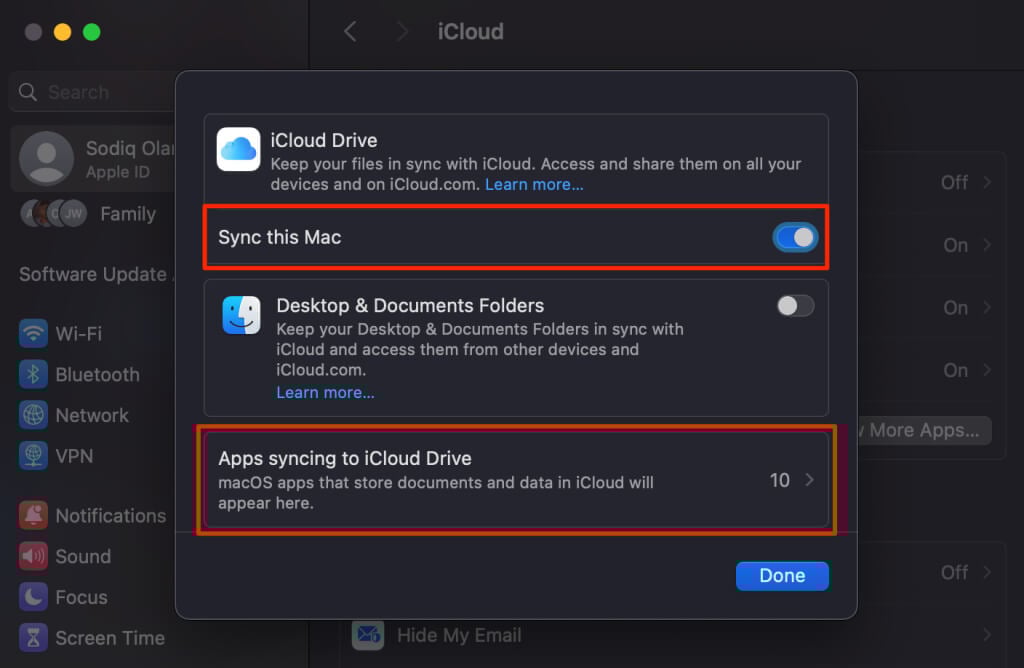The image size is (1024, 668).
Task: Go back using the left arrow
Action: click(x=351, y=31)
